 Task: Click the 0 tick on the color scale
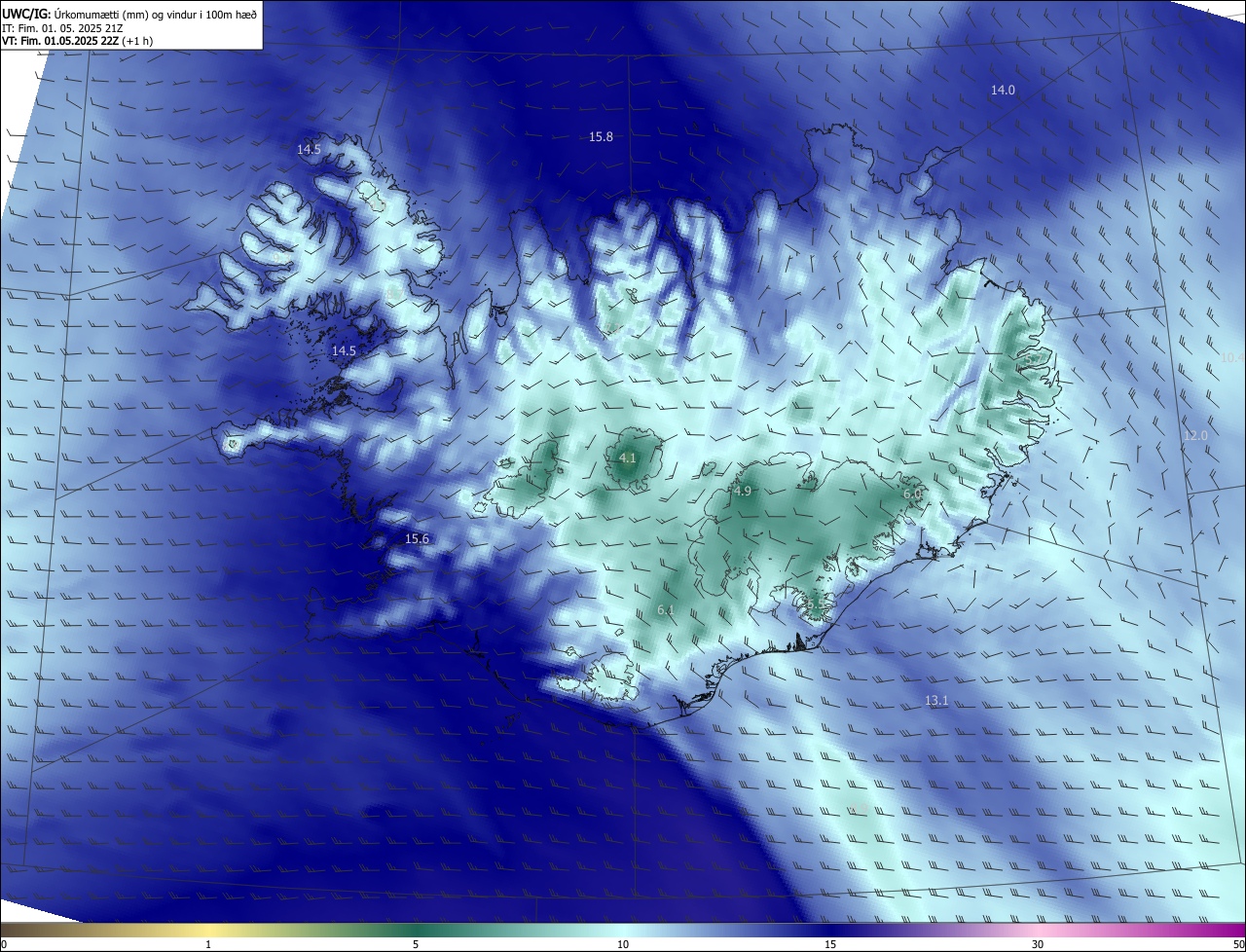click(x=4, y=944)
